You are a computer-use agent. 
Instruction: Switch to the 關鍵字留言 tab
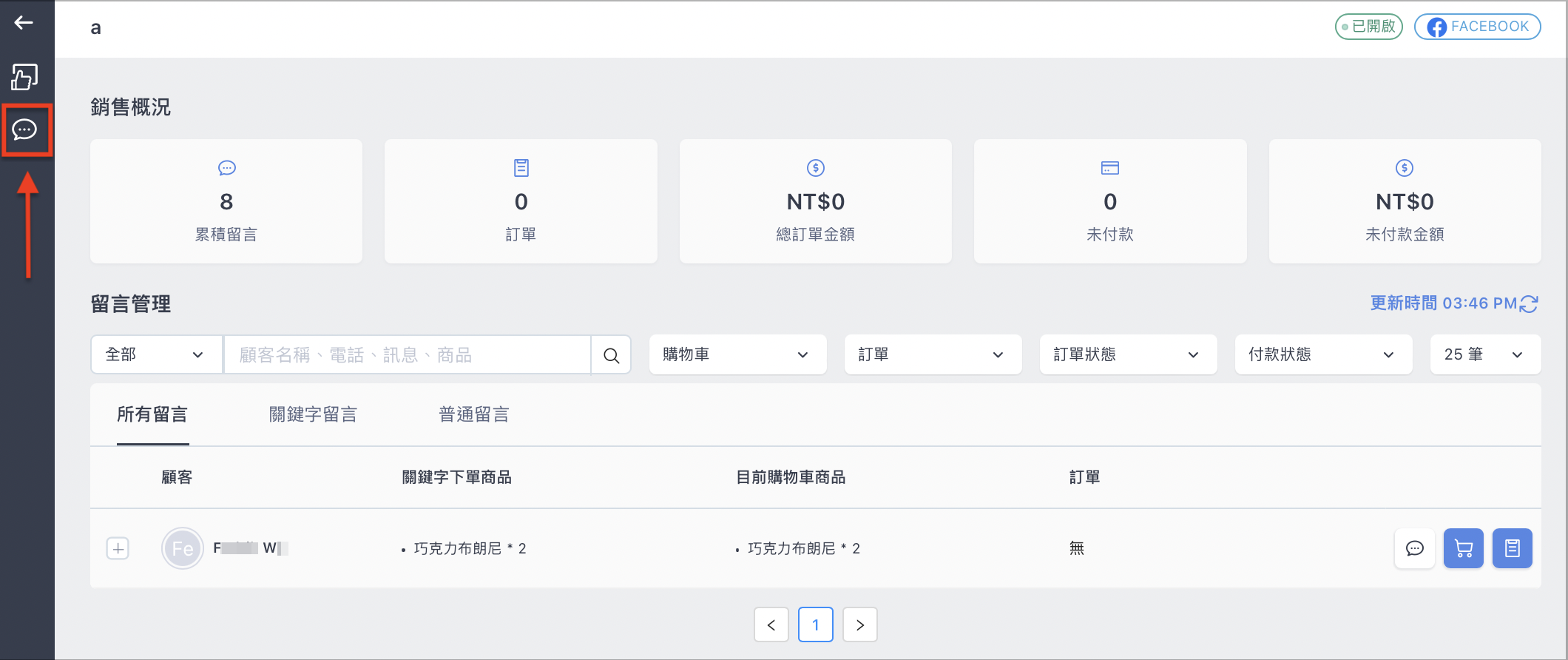314,414
